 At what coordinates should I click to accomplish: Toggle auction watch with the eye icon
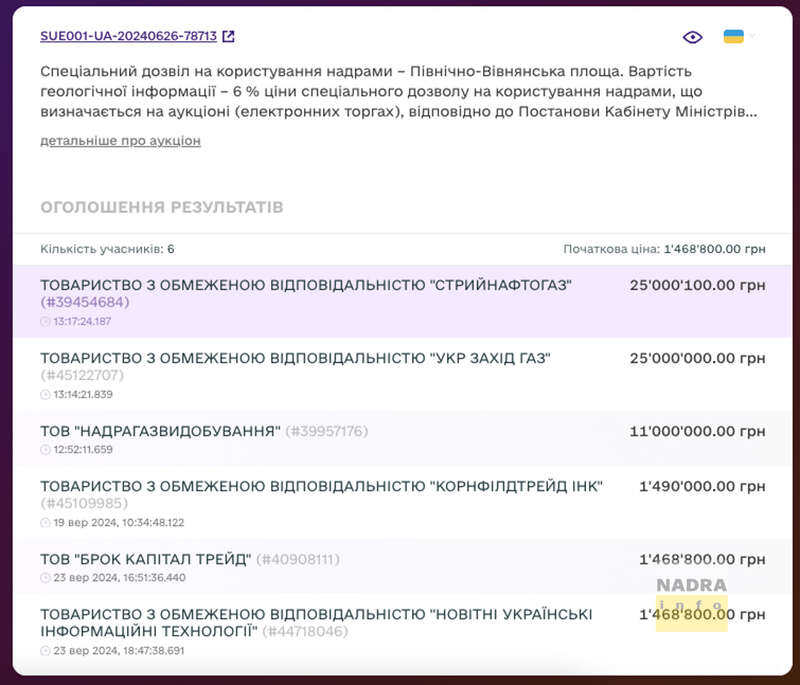(x=692, y=36)
